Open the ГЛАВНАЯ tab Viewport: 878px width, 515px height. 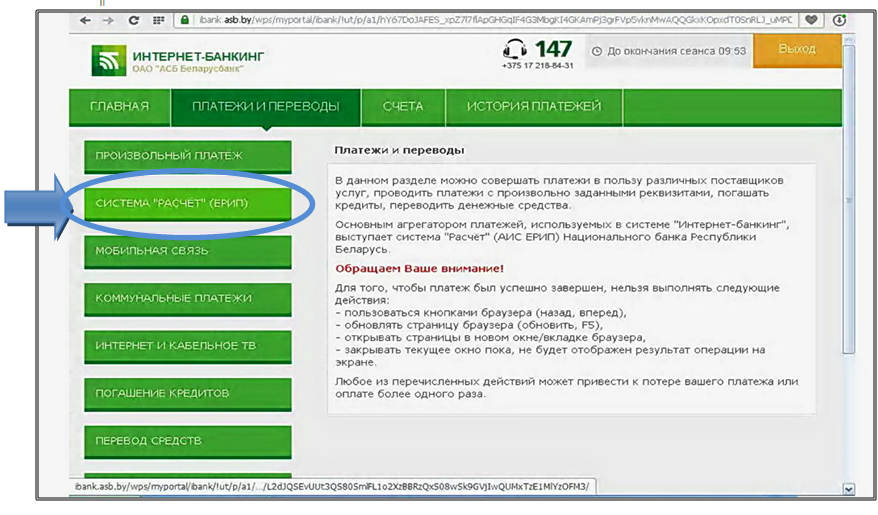point(119,107)
